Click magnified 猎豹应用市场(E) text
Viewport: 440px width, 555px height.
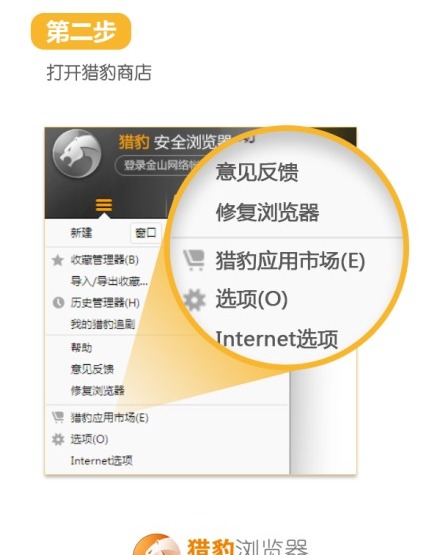[x=290, y=261]
